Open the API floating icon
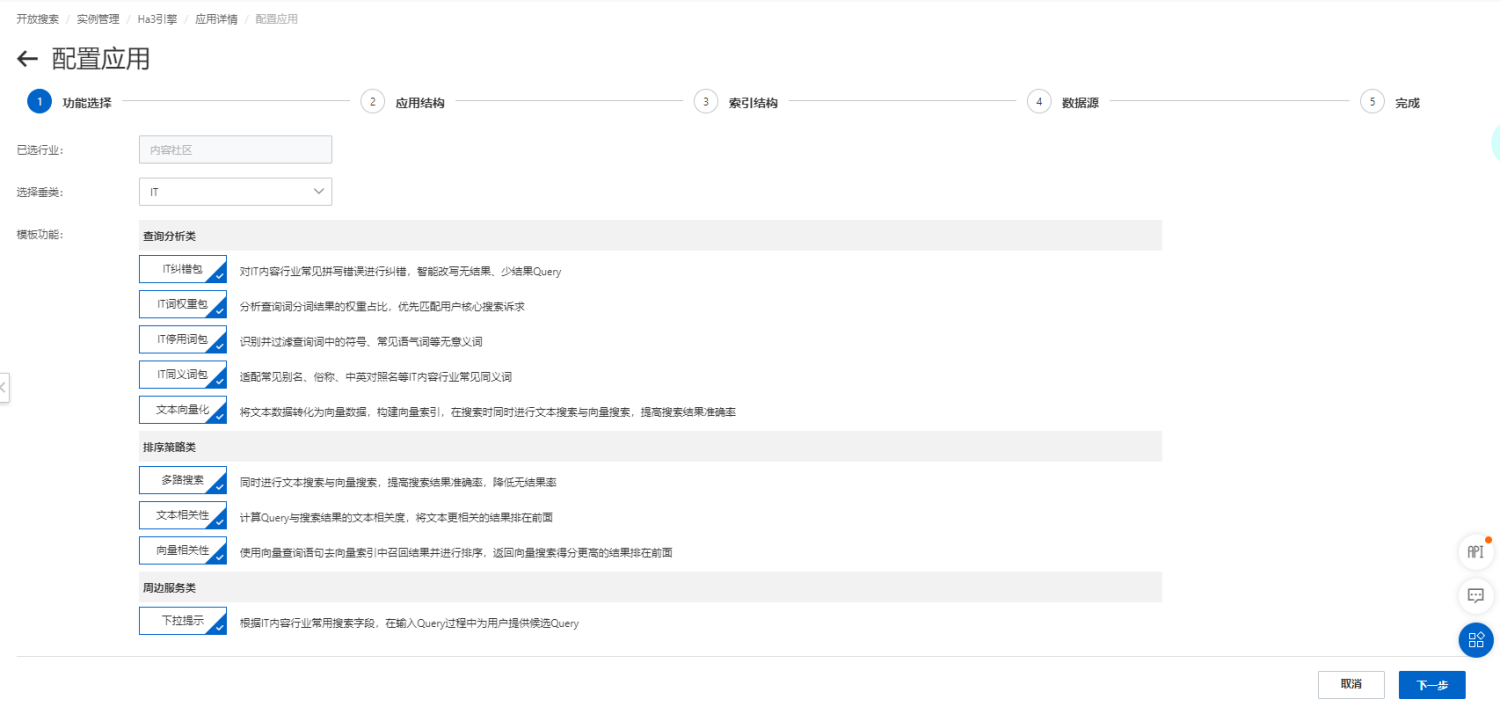 tap(1475, 551)
